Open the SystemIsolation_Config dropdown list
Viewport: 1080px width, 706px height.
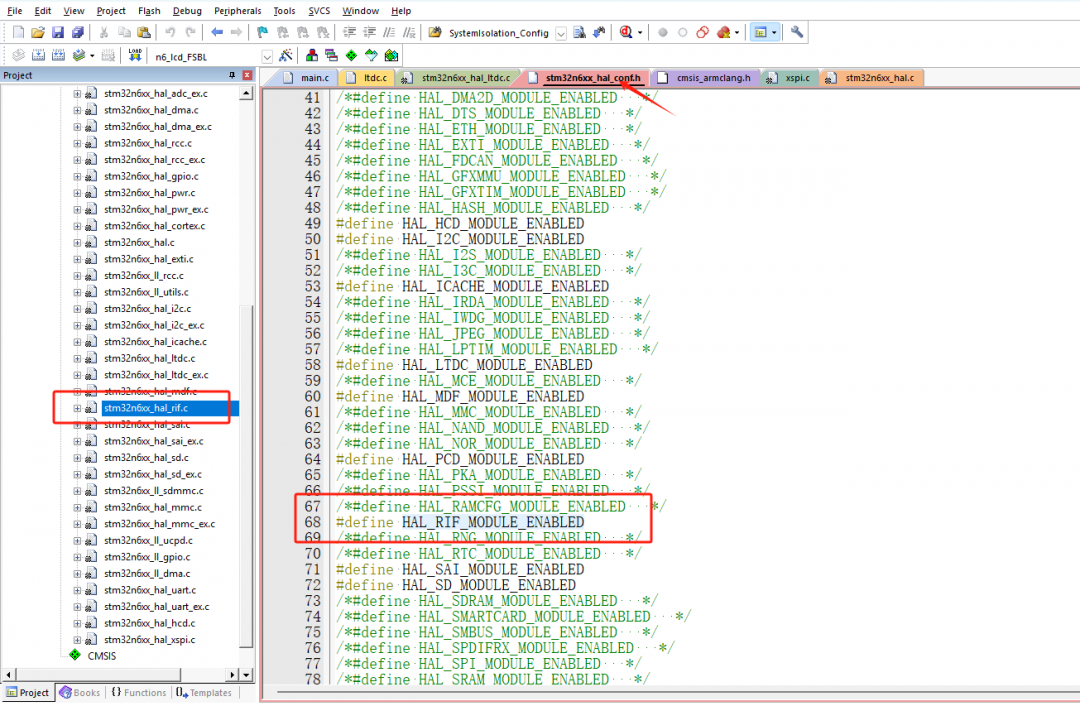(560, 32)
